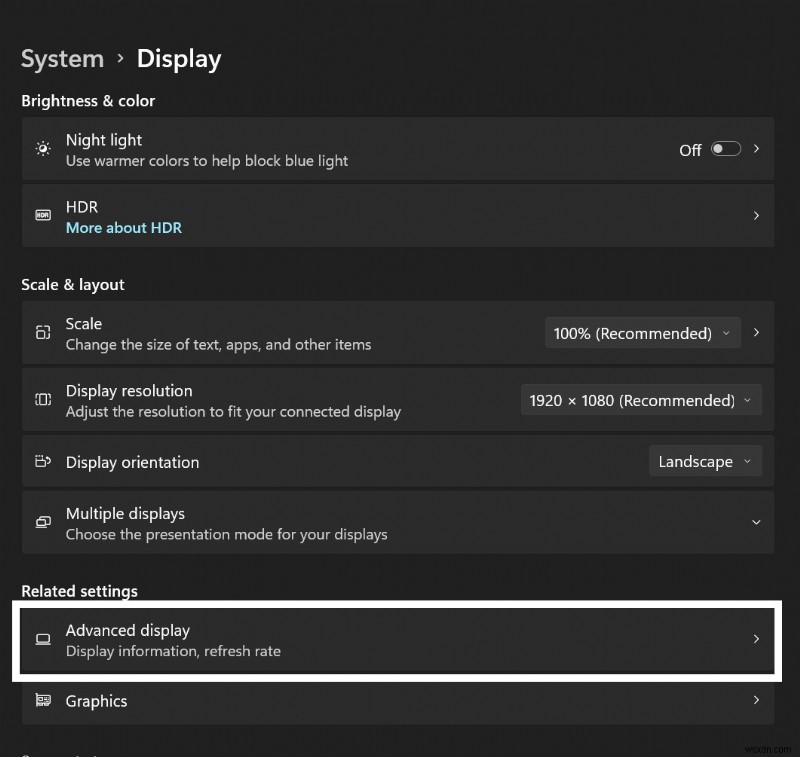The width and height of the screenshot is (800, 757).
Task: Open the Scale percentage dropdown
Action: coord(642,333)
